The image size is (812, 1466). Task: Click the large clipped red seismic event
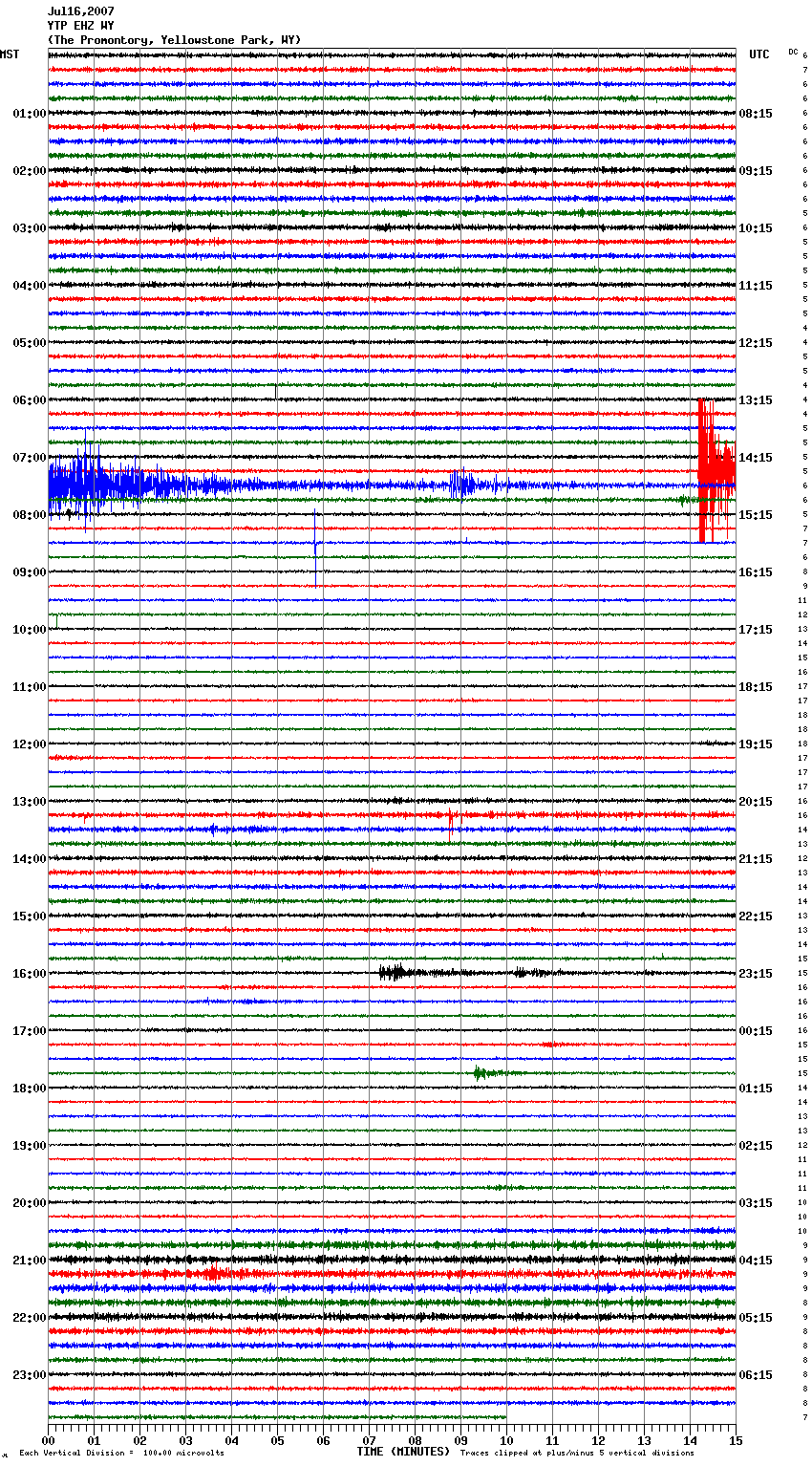pos(715,470)
